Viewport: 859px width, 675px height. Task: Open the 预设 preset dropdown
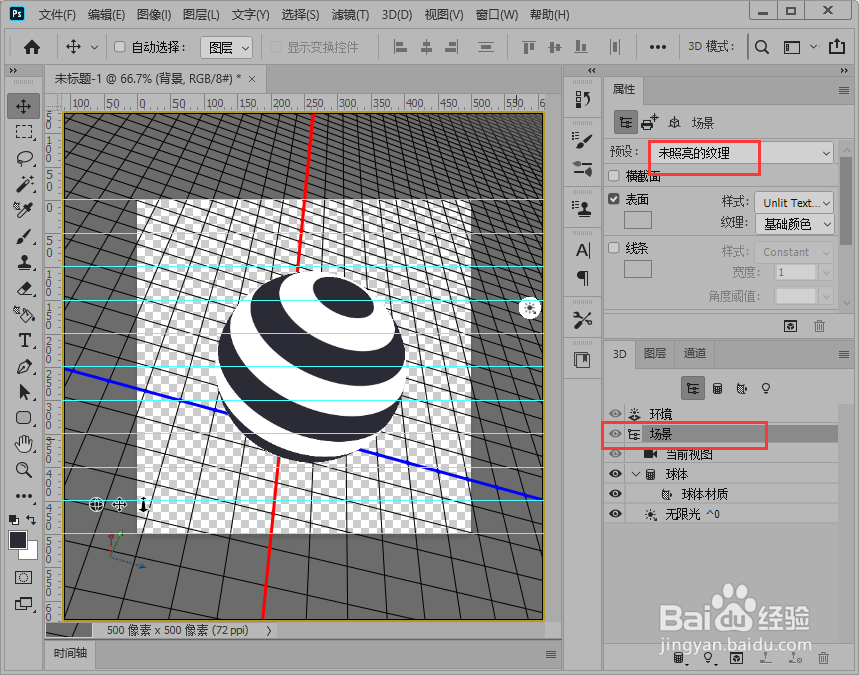pyautogui.click(x=741, y=153)
